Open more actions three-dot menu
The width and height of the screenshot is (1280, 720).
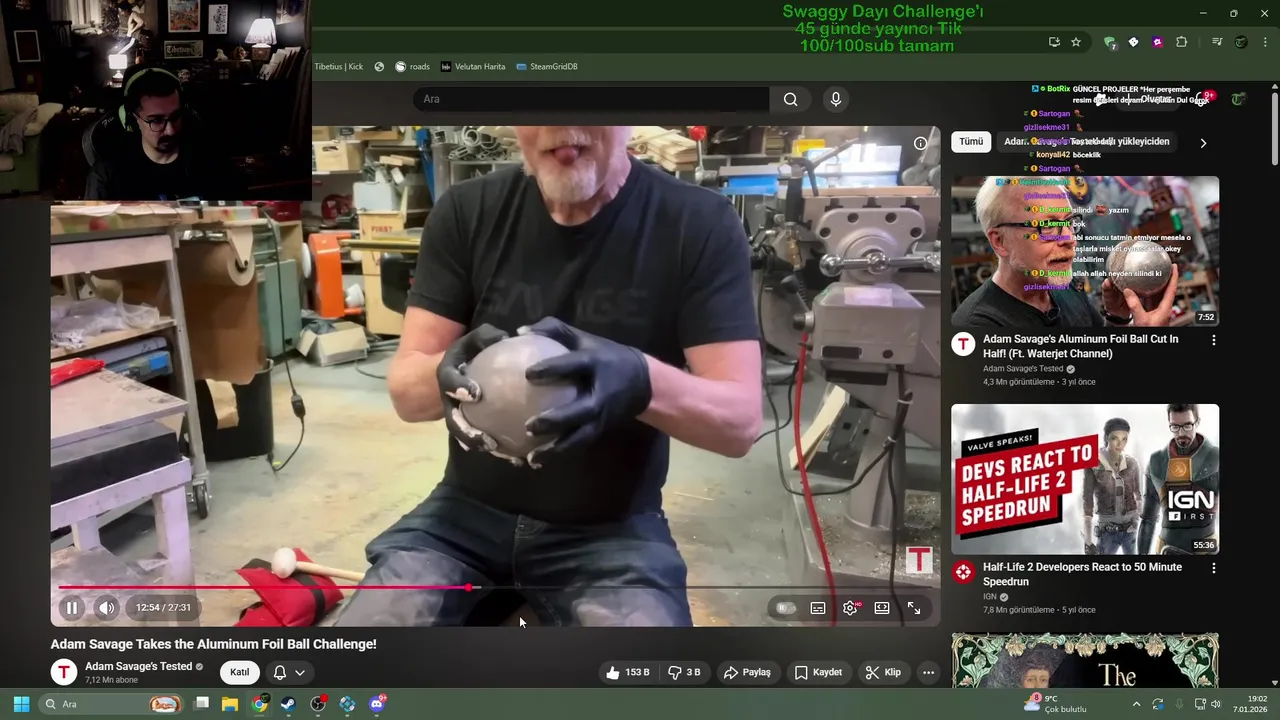pos(928,672)
